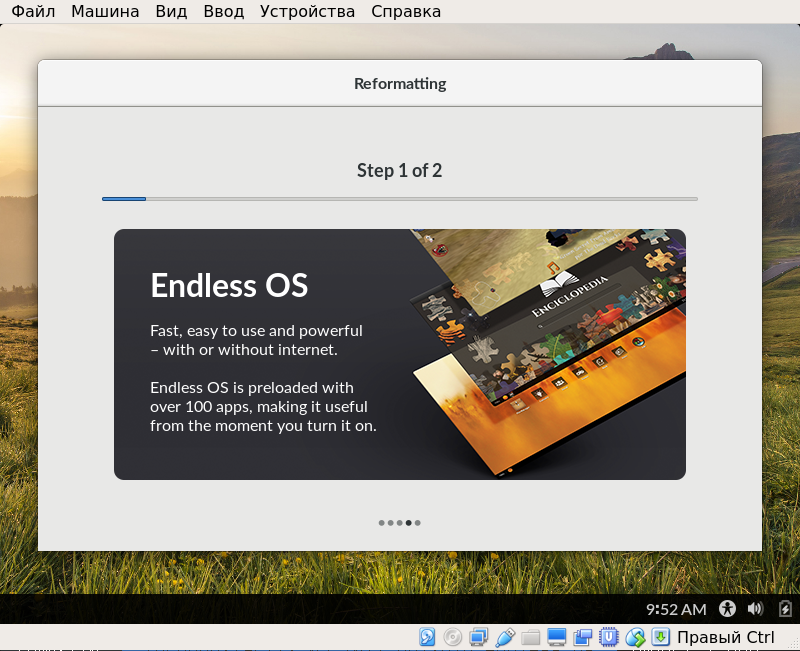Open the Устройства menu
The width and height of the screenshot is (800, 651).
307,11
